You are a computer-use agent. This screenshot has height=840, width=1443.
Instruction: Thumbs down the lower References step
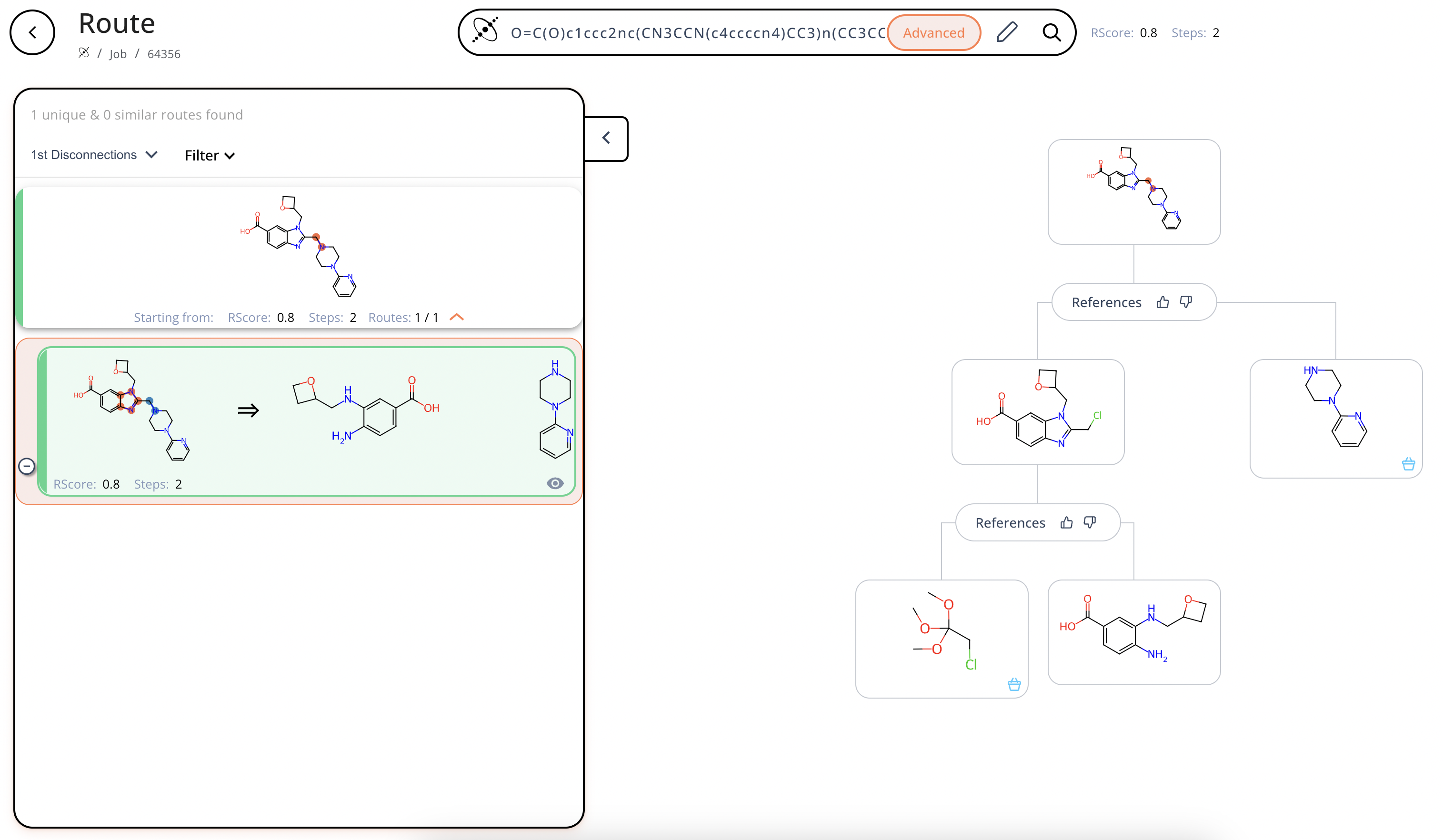(1090, 522)
